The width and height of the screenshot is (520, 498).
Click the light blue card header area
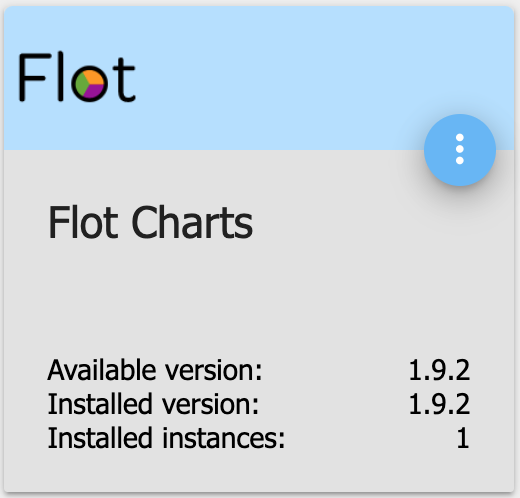coord(259,78)
